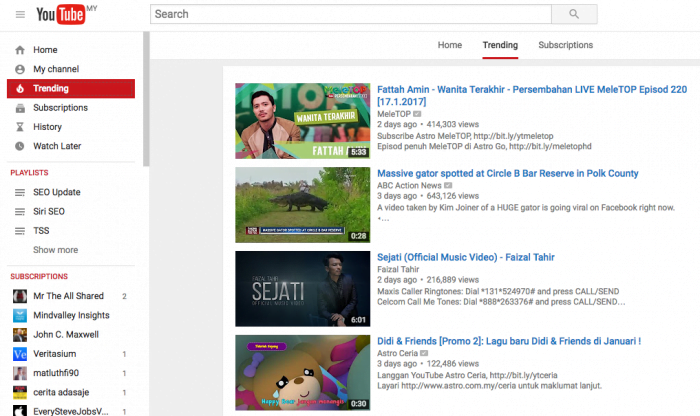Screen dimensions: 700x416
Task: Open Massive gator spotted title link
Action: (x=508, y=174)
